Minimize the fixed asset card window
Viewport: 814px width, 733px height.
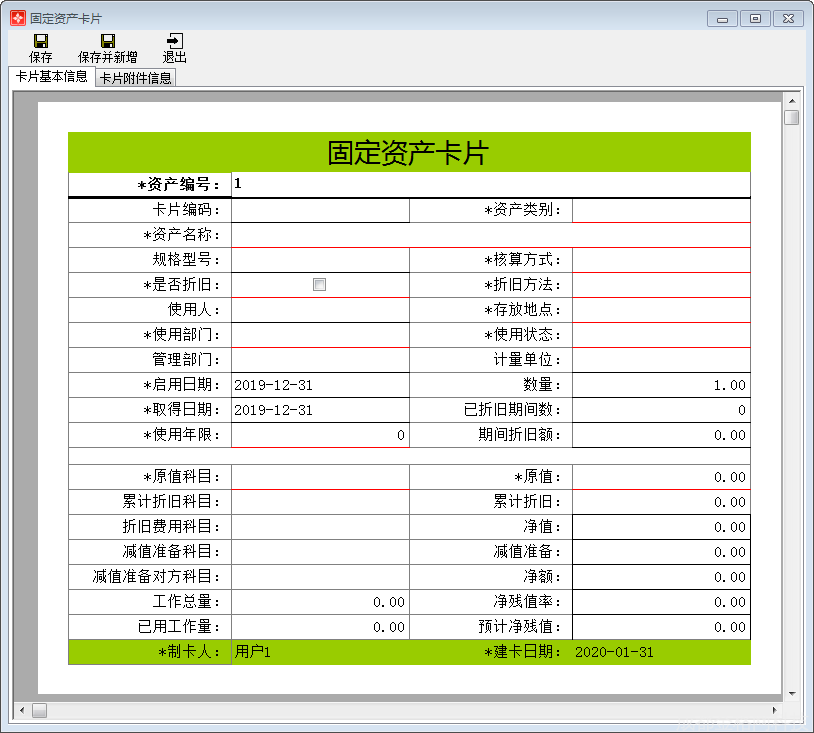click(x=723, y=18)
